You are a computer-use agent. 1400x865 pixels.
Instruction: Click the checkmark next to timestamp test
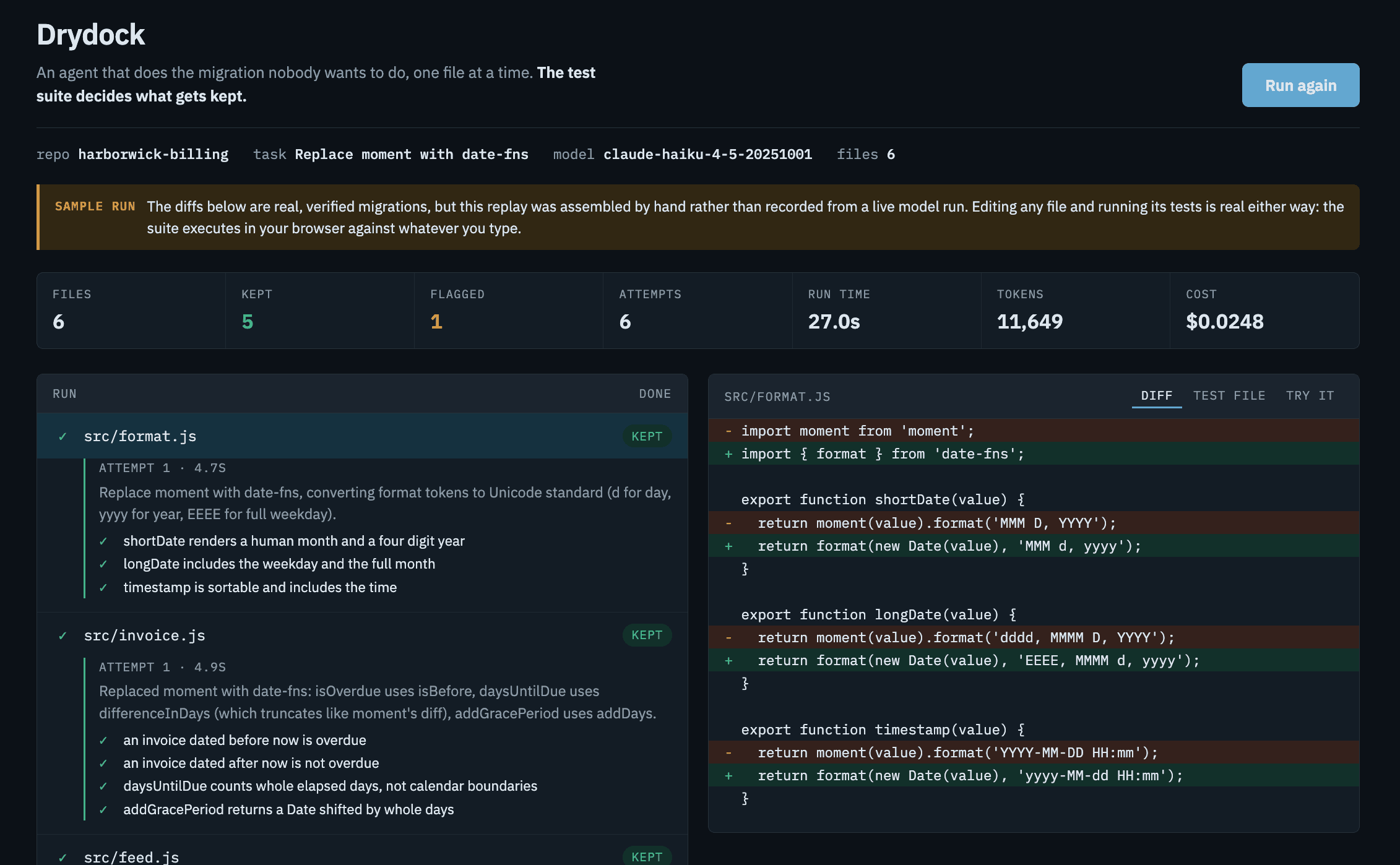tap(103, 588)
